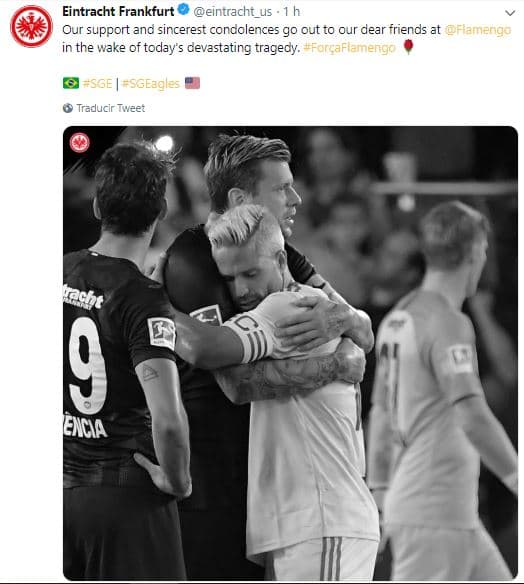Click the red rose emoji
Image resolution: width=524 pixels, height=584 pixels.
tap(409, 47)
